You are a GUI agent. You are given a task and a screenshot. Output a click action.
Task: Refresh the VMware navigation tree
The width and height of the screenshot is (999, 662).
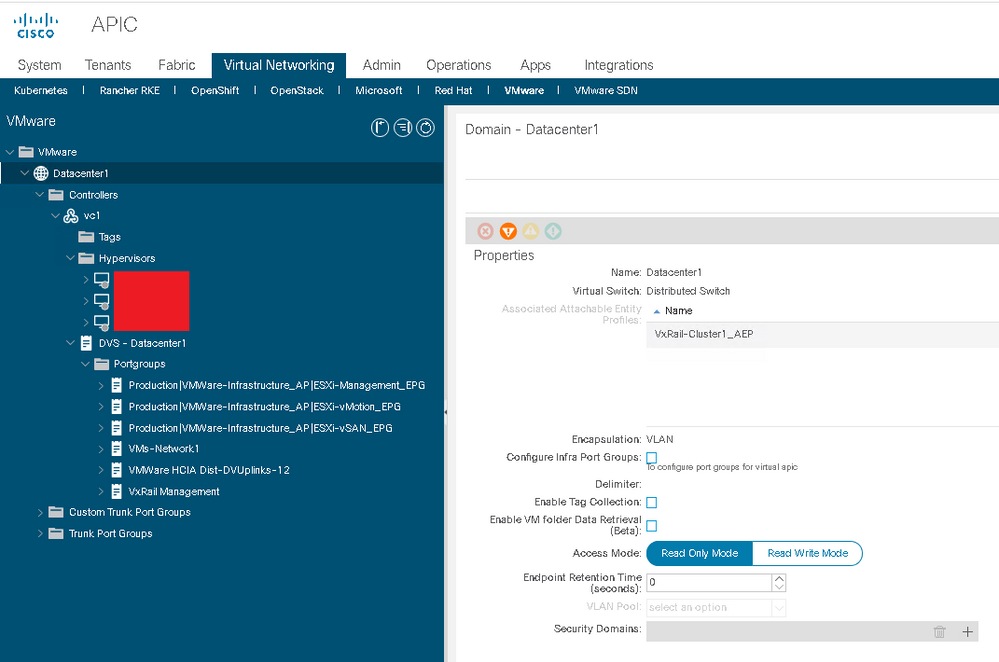coord(426,128)
